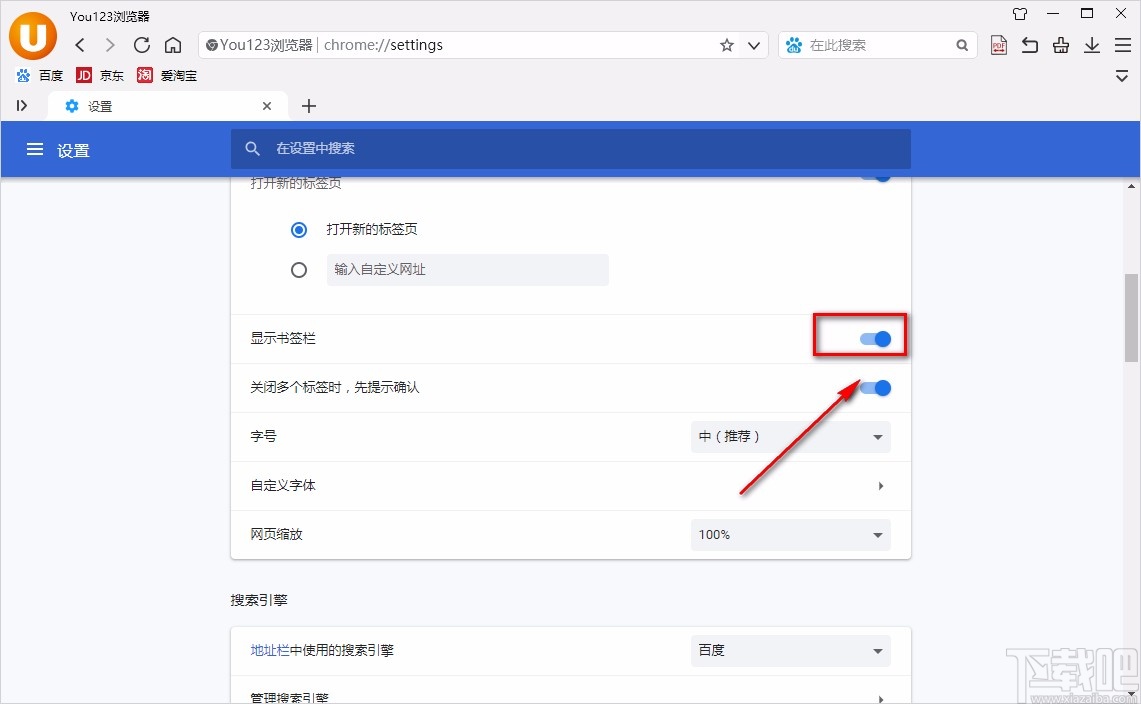
Task: Open the downloads icon in toolbar
Action: pos(1091,45)
